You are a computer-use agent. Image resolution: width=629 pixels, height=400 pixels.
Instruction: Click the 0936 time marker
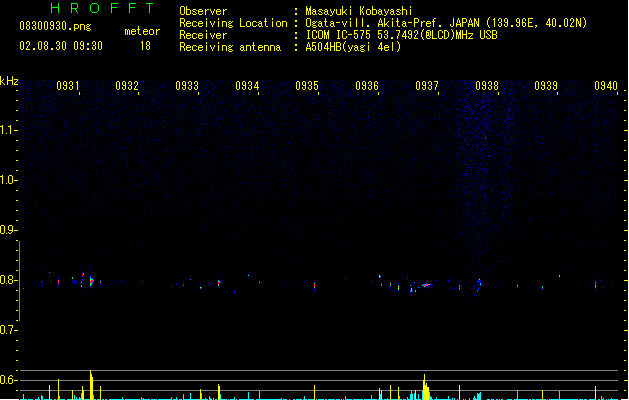367,86
